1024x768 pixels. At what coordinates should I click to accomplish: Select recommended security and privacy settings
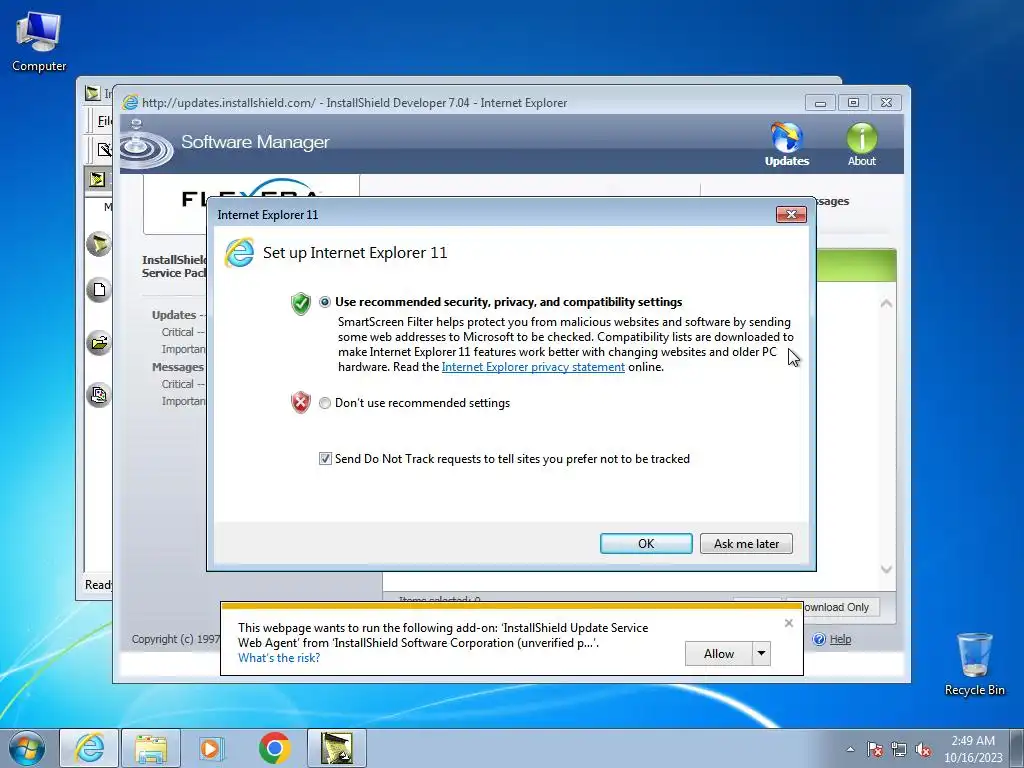pyautogui.click(x=325, y=302)
